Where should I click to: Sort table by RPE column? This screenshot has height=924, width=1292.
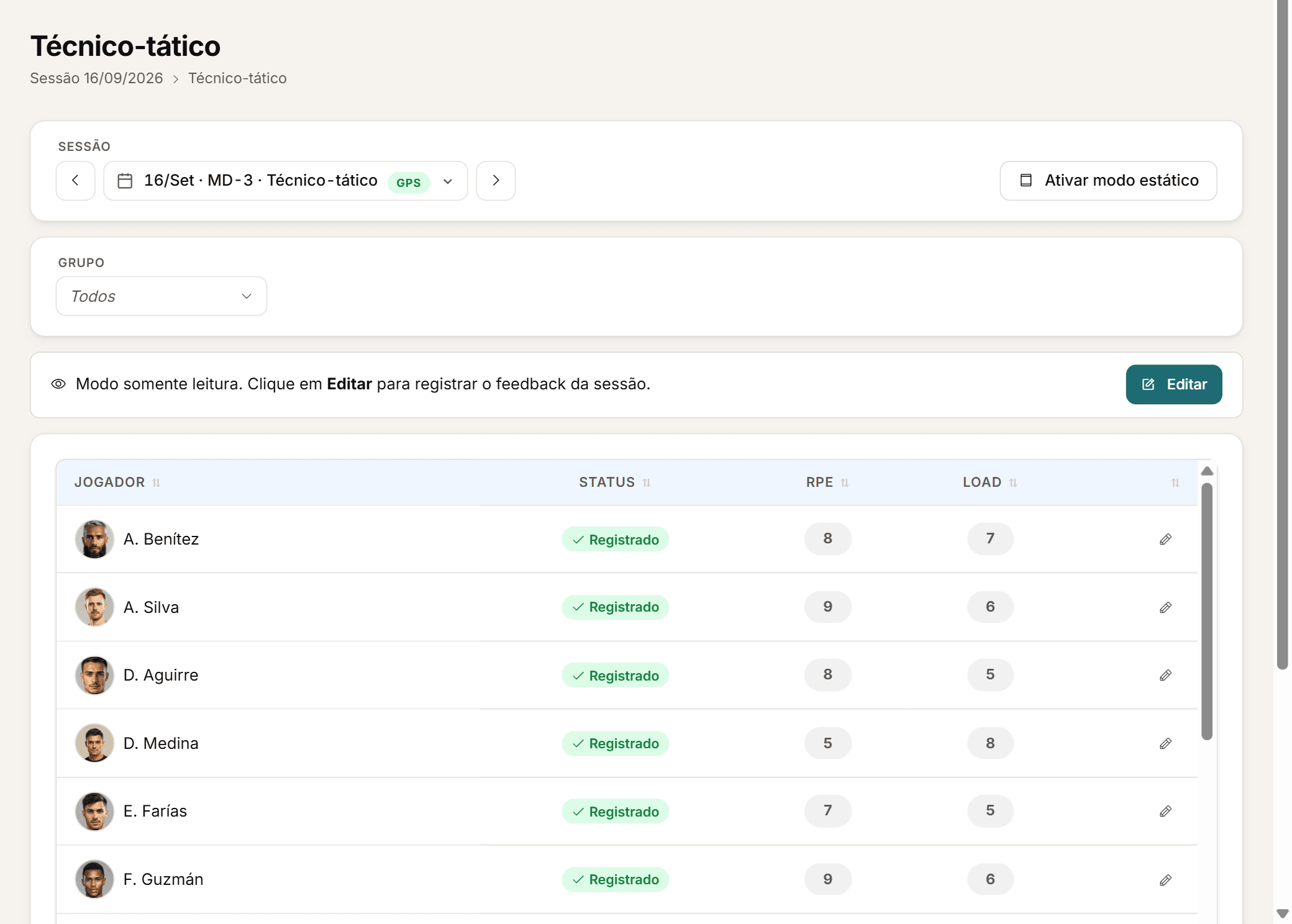click(x=827, y=482)
